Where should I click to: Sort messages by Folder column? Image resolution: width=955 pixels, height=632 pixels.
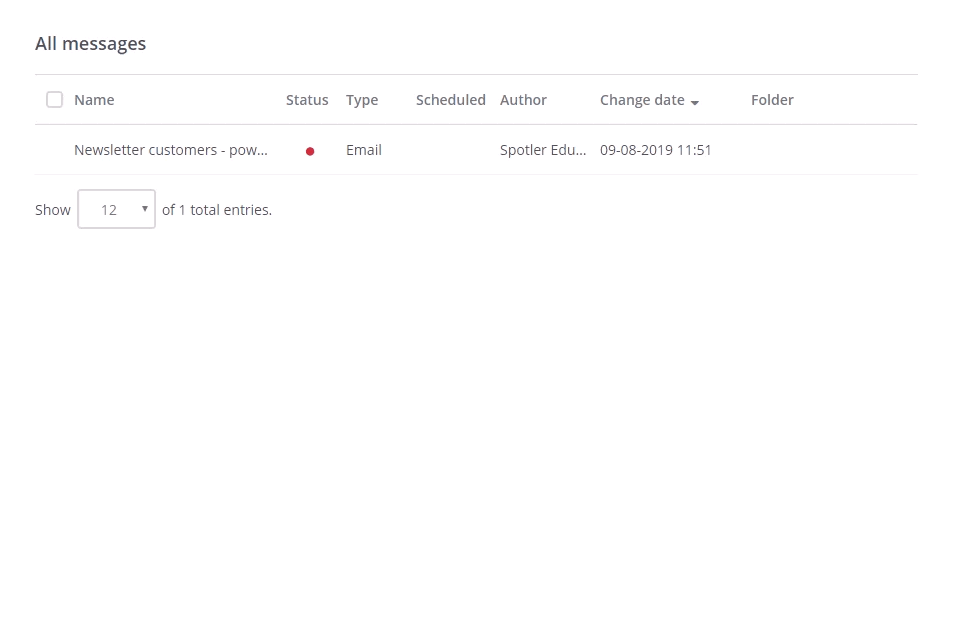click(x=772, y=99)
